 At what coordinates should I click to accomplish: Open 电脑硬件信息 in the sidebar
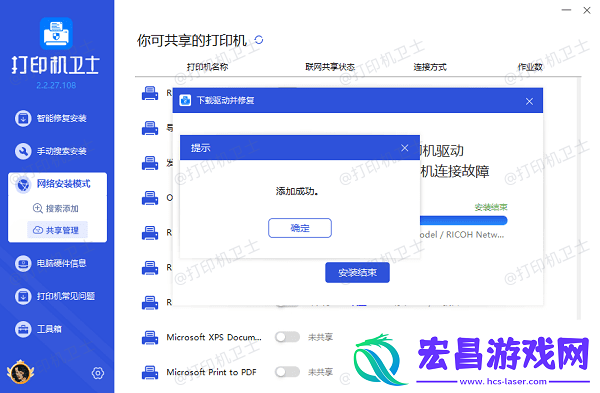(52, 263)
